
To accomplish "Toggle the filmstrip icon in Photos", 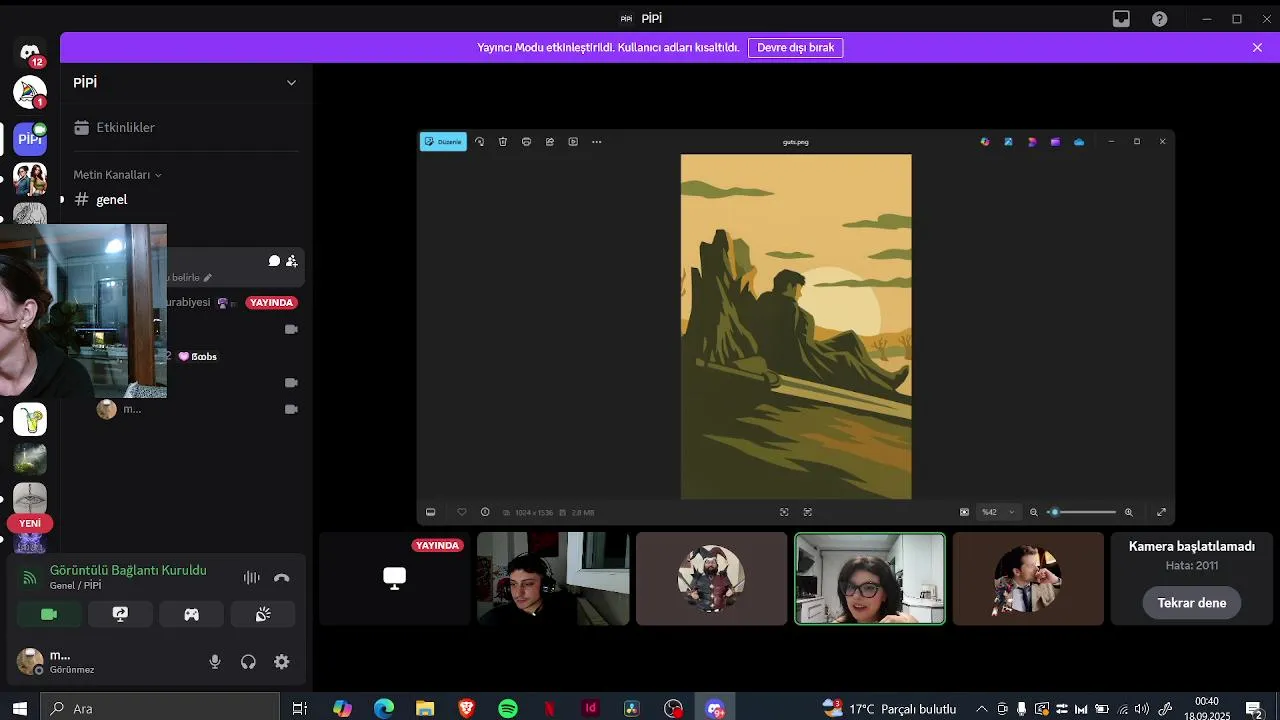I will [431, 512].
